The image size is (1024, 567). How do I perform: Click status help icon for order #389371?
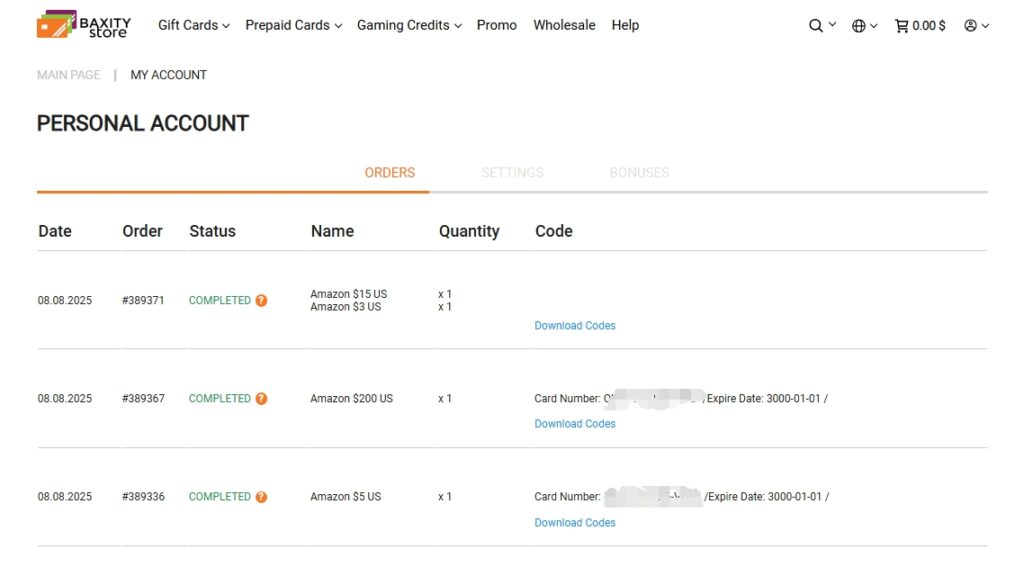tap(261, 300)
